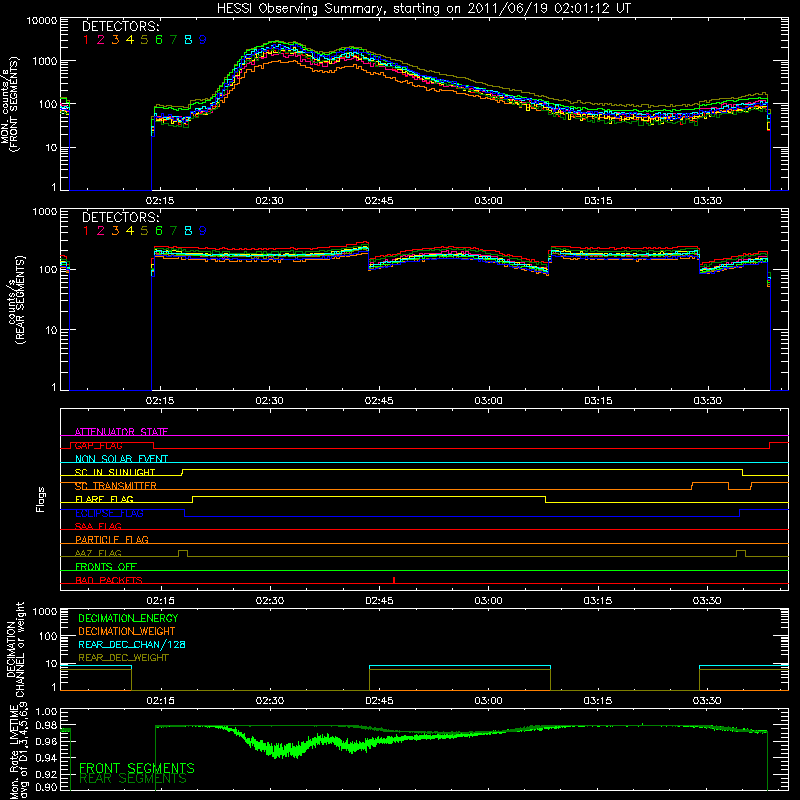Click the dark green REAR SEGMENTS livetime label
Viewport: 800px width, 800px height.
pos(133,779)
